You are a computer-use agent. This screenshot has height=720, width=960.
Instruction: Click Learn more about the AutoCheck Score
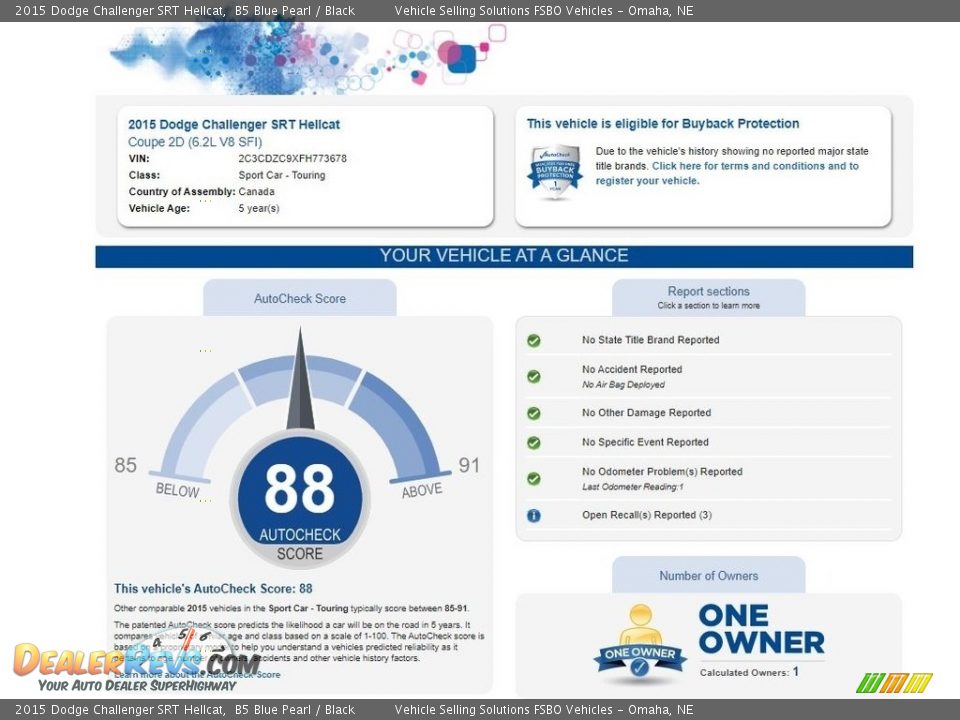point(197,675)
